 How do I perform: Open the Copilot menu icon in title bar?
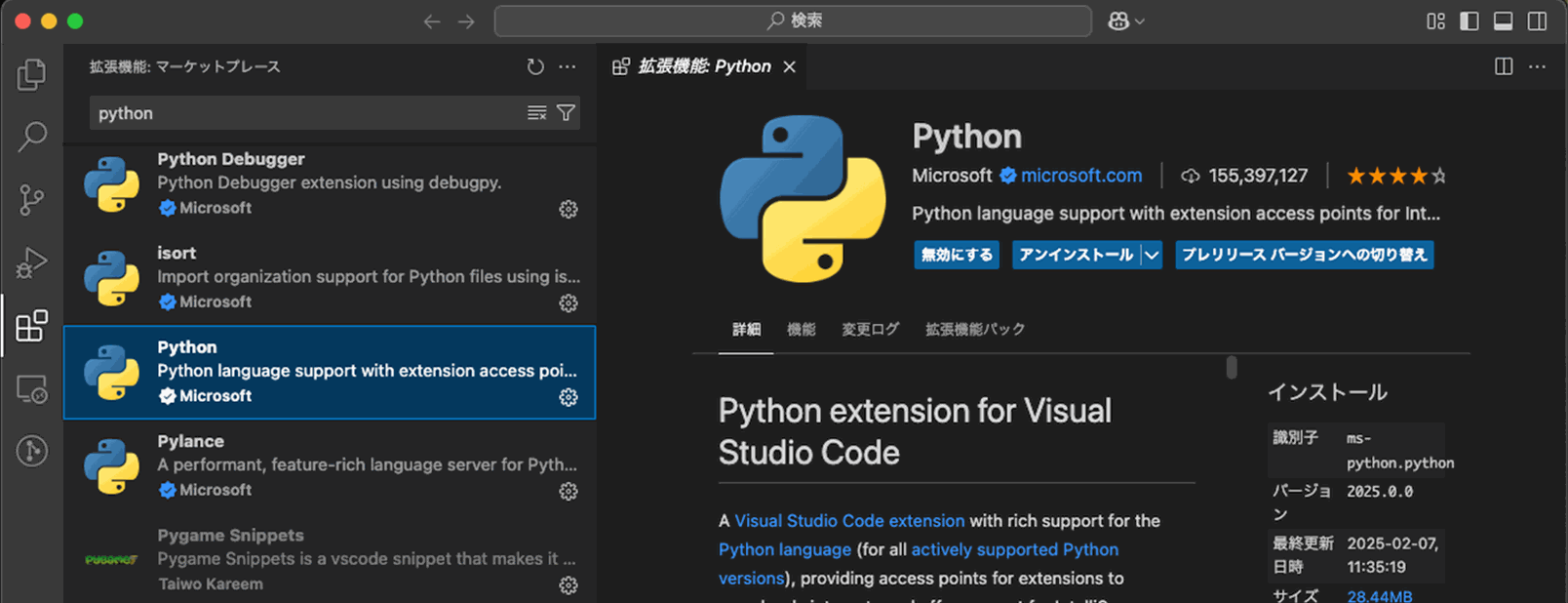click(x=1126, y=21)
